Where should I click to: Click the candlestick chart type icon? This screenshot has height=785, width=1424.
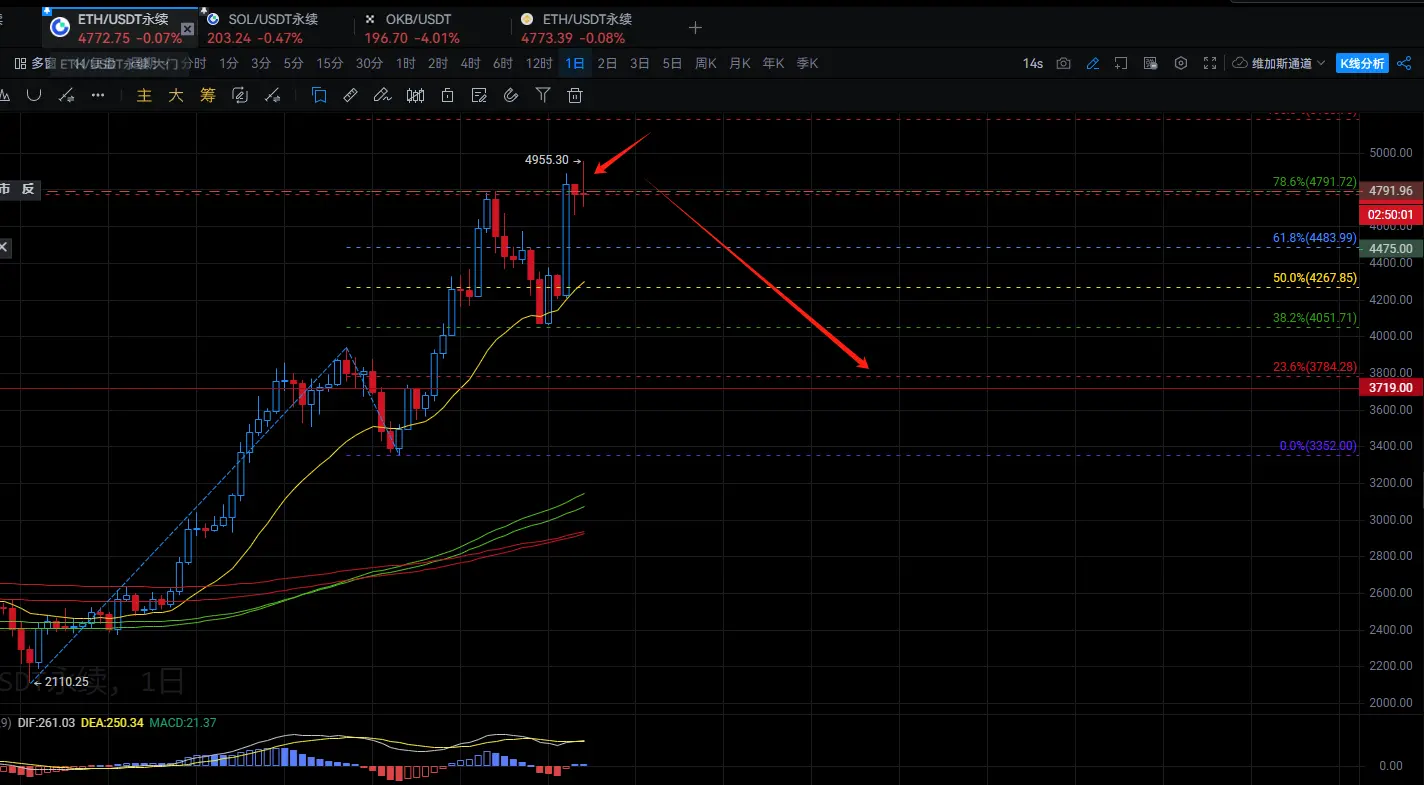point(415,95)
